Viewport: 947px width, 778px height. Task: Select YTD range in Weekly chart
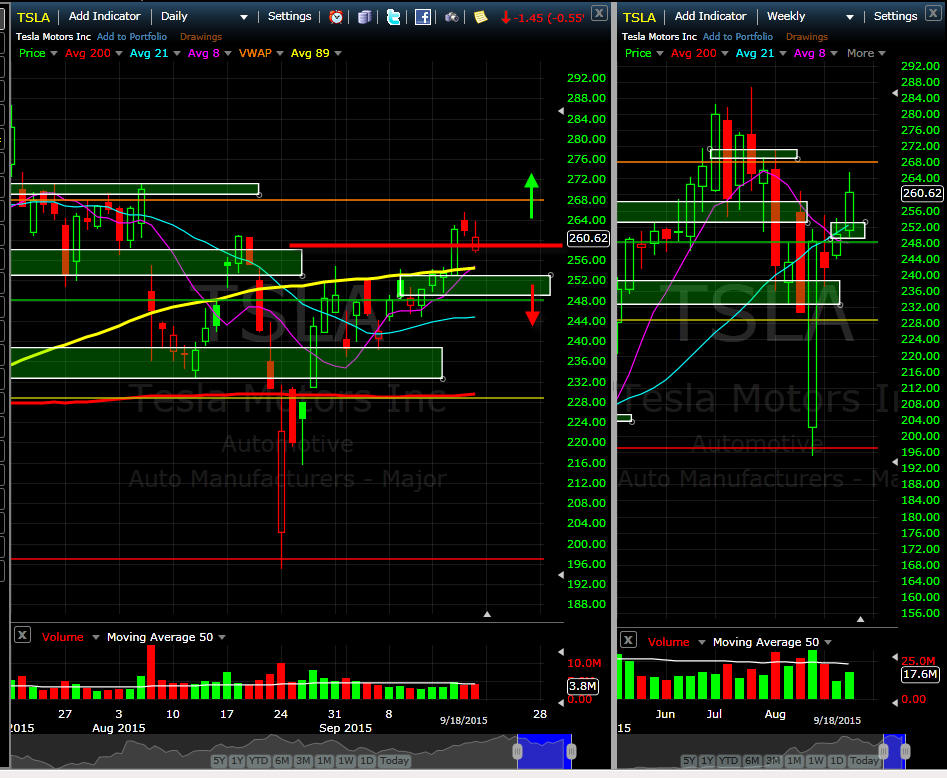728,760
